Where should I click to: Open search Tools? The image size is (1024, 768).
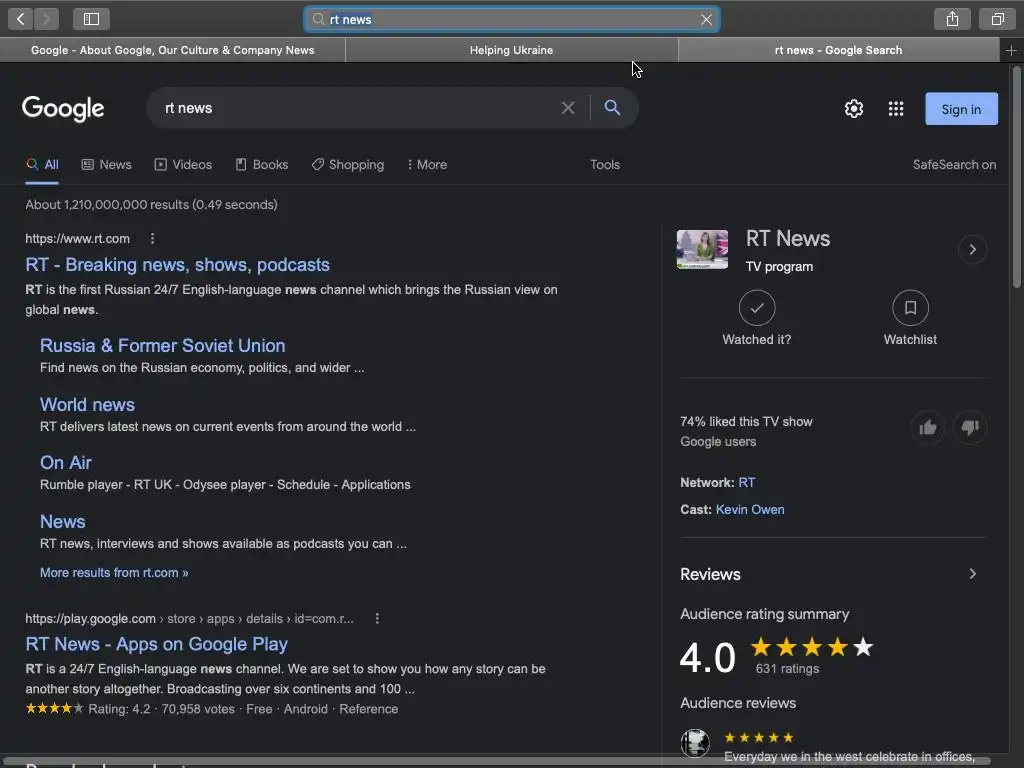[x=605, y=165]
